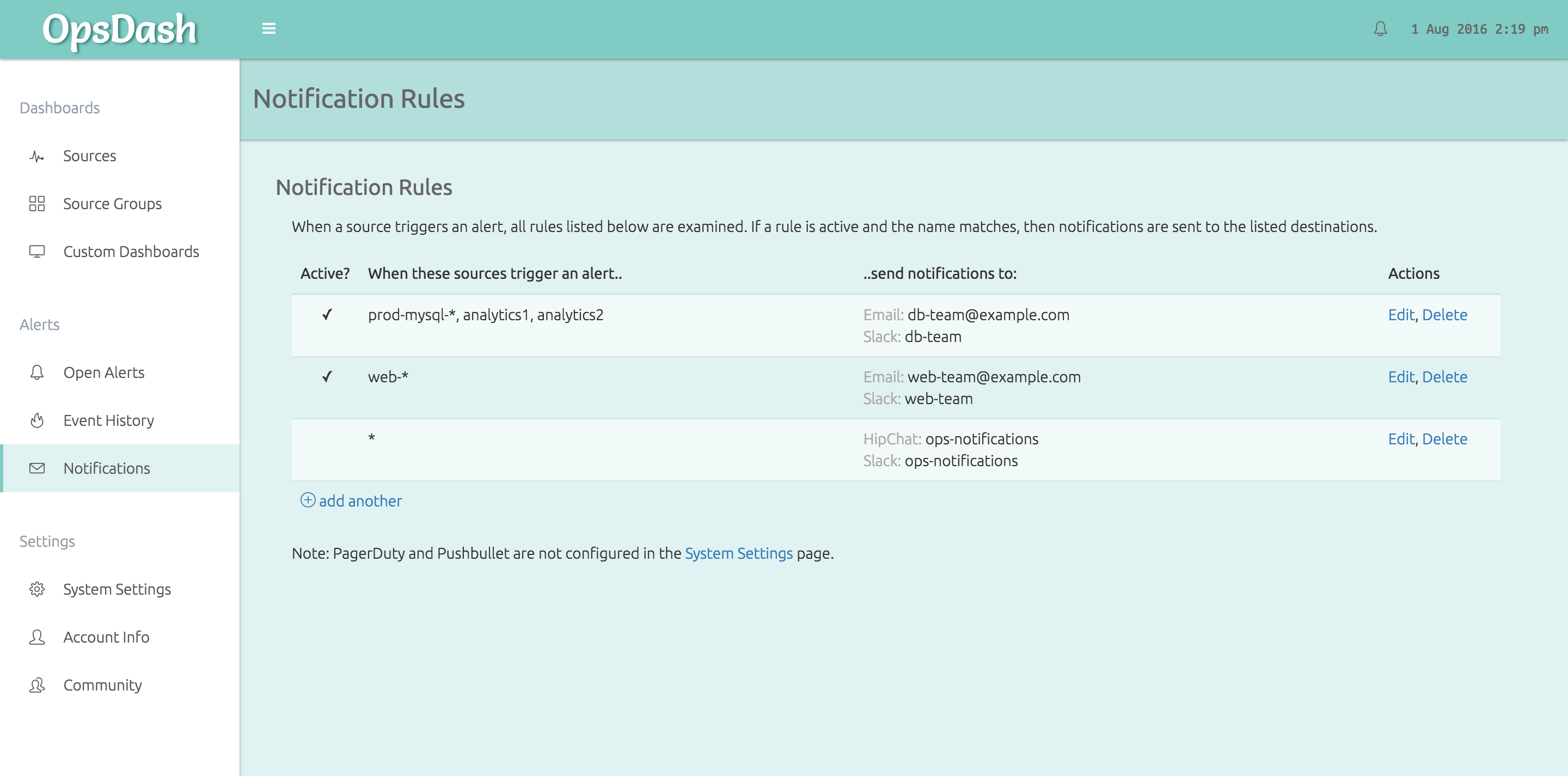Click the ..send notifications to: column header
Image resolution: width=1568 pixels, height=776 pixels.
coord(939,273)
